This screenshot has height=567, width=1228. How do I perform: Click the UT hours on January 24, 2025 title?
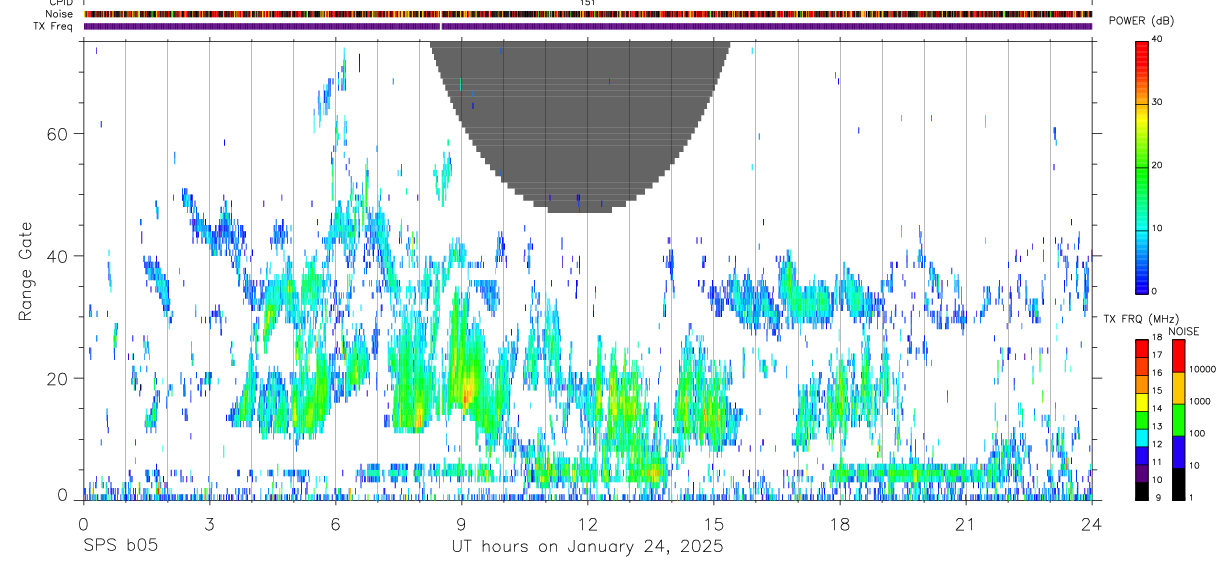point(587,547)
